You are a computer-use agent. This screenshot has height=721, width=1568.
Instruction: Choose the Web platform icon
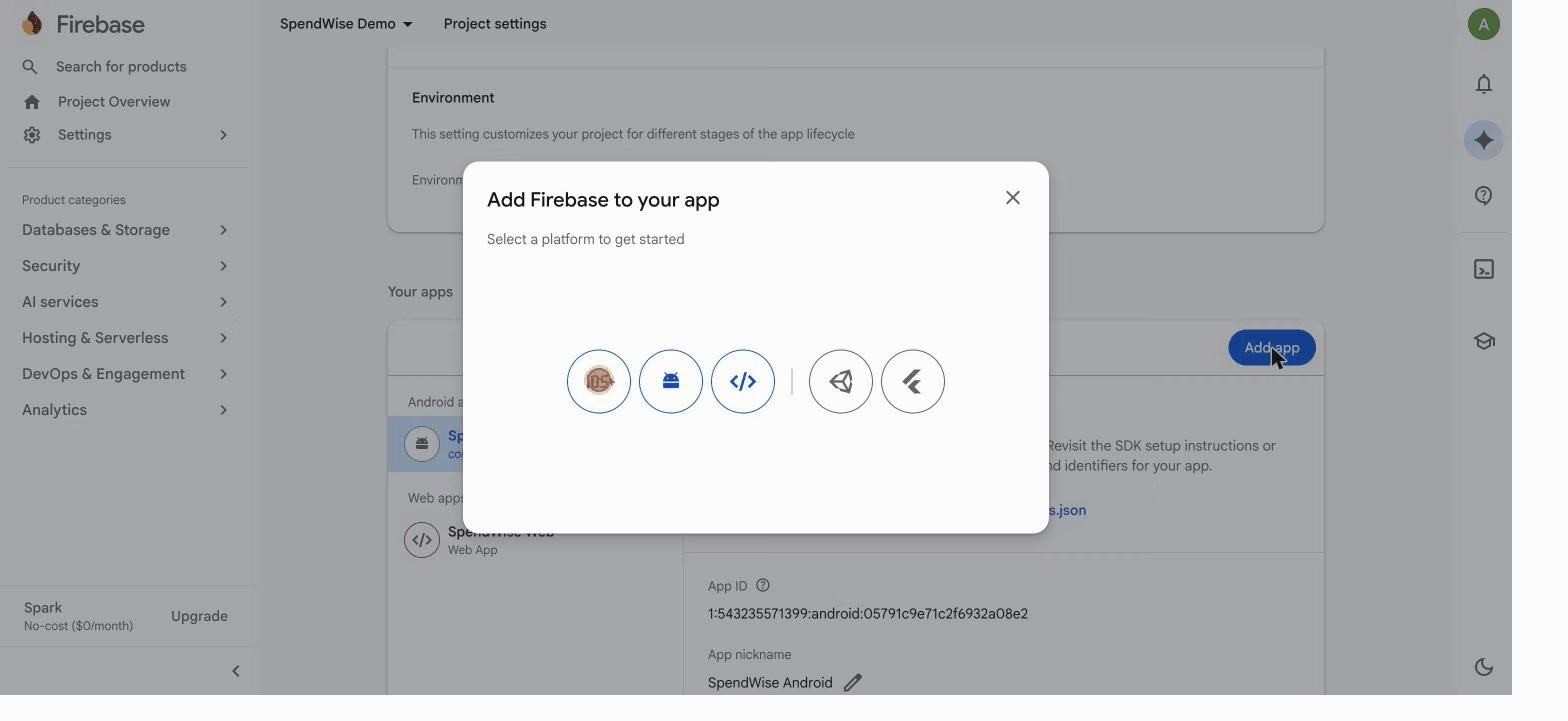click(743, 381)
